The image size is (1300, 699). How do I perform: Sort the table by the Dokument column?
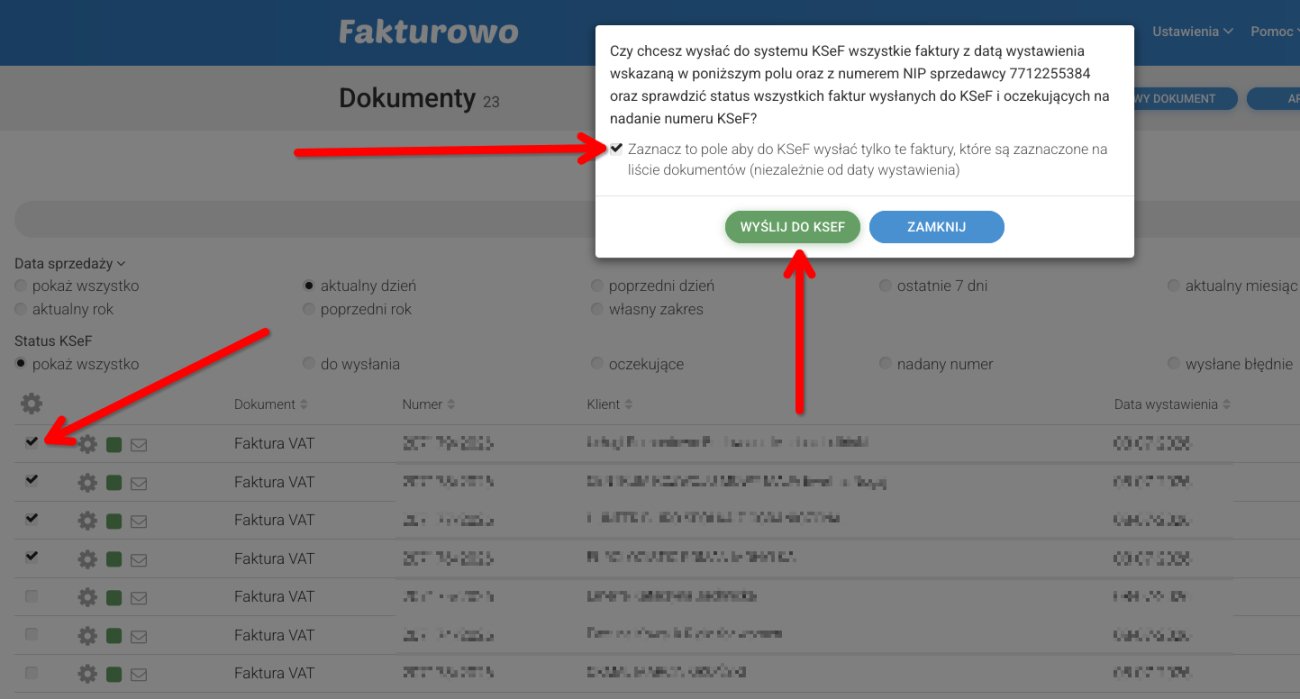pos(271,405)
